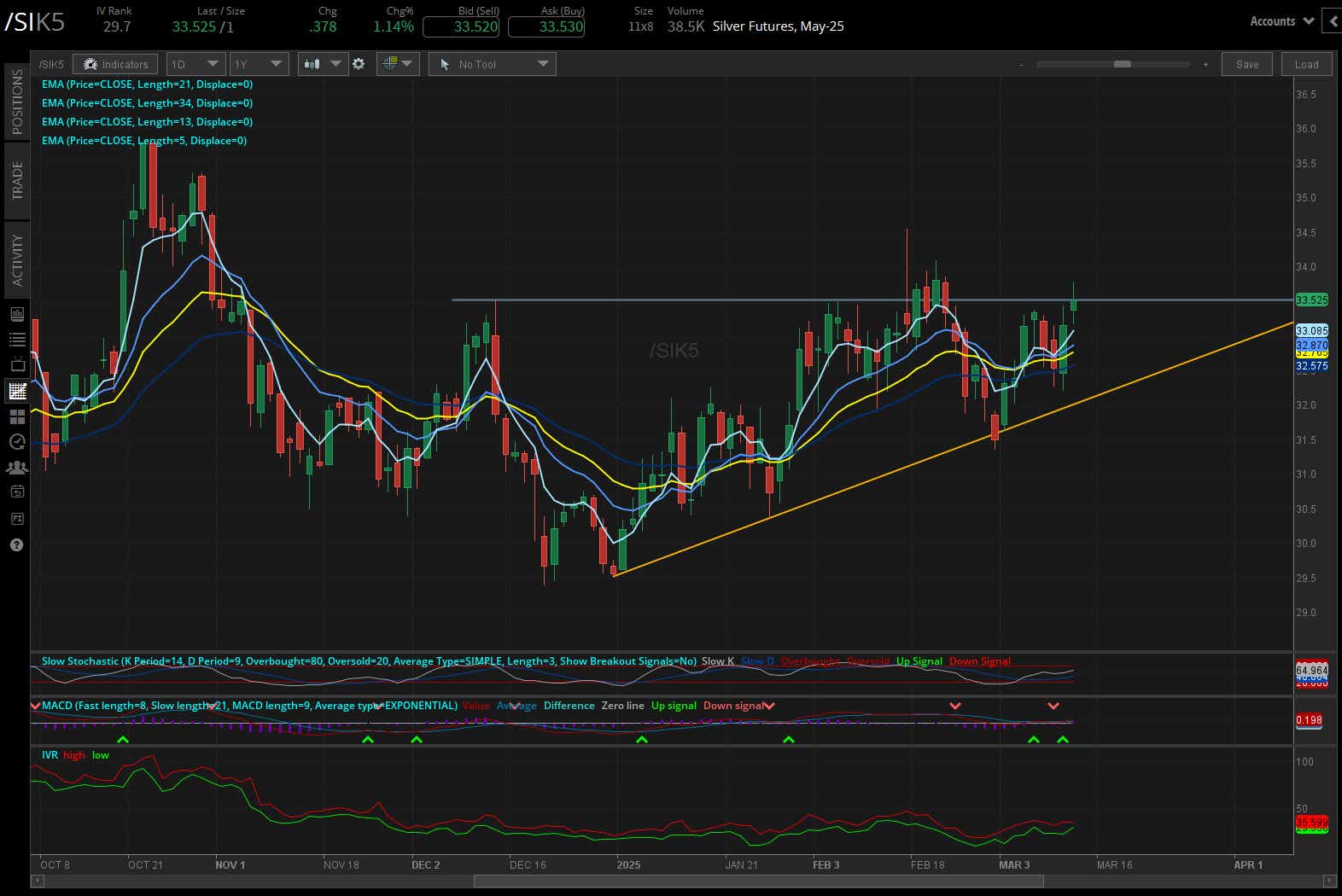Click the Volume 38.5K value
This screenshot has height=896, width=1342.
686,26
